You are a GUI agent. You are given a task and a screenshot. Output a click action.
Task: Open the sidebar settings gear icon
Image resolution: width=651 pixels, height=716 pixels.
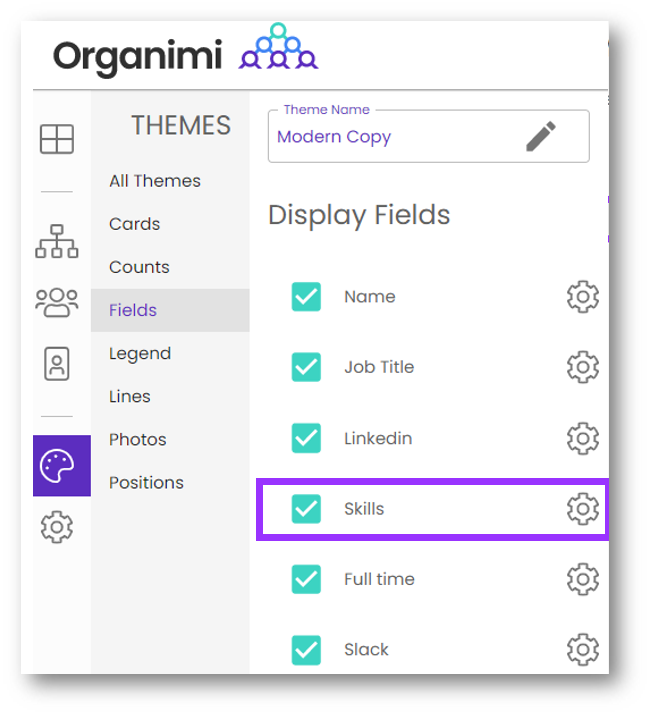tap(57, 527)
